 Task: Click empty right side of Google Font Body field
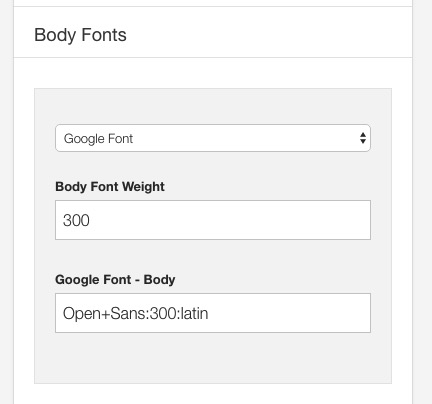click(x=287, y=313)
